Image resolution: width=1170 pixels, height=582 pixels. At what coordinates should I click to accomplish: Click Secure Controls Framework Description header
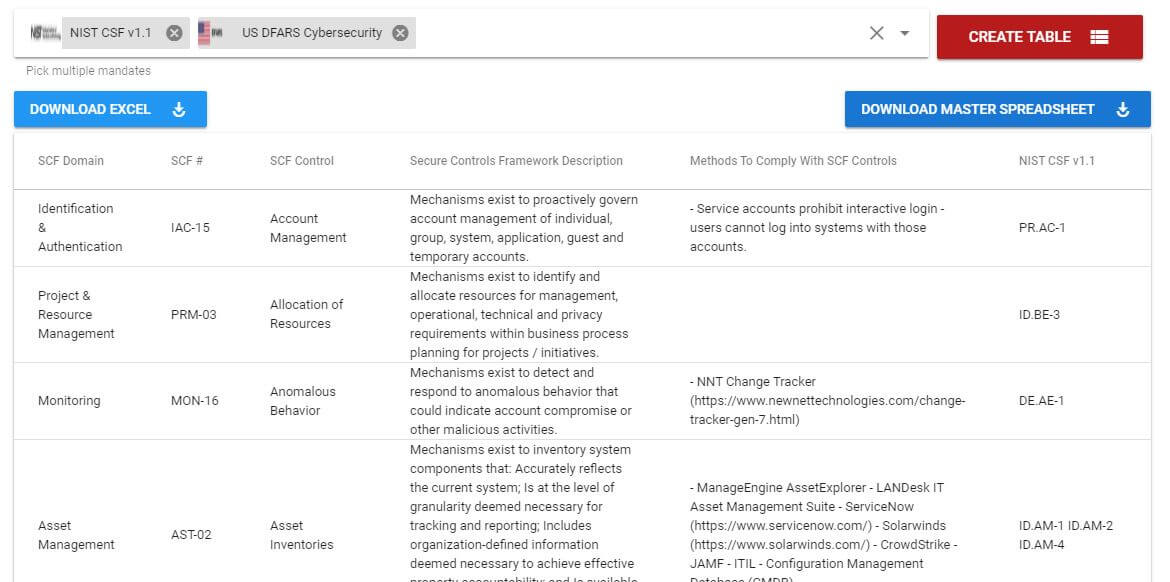[516, 161]
